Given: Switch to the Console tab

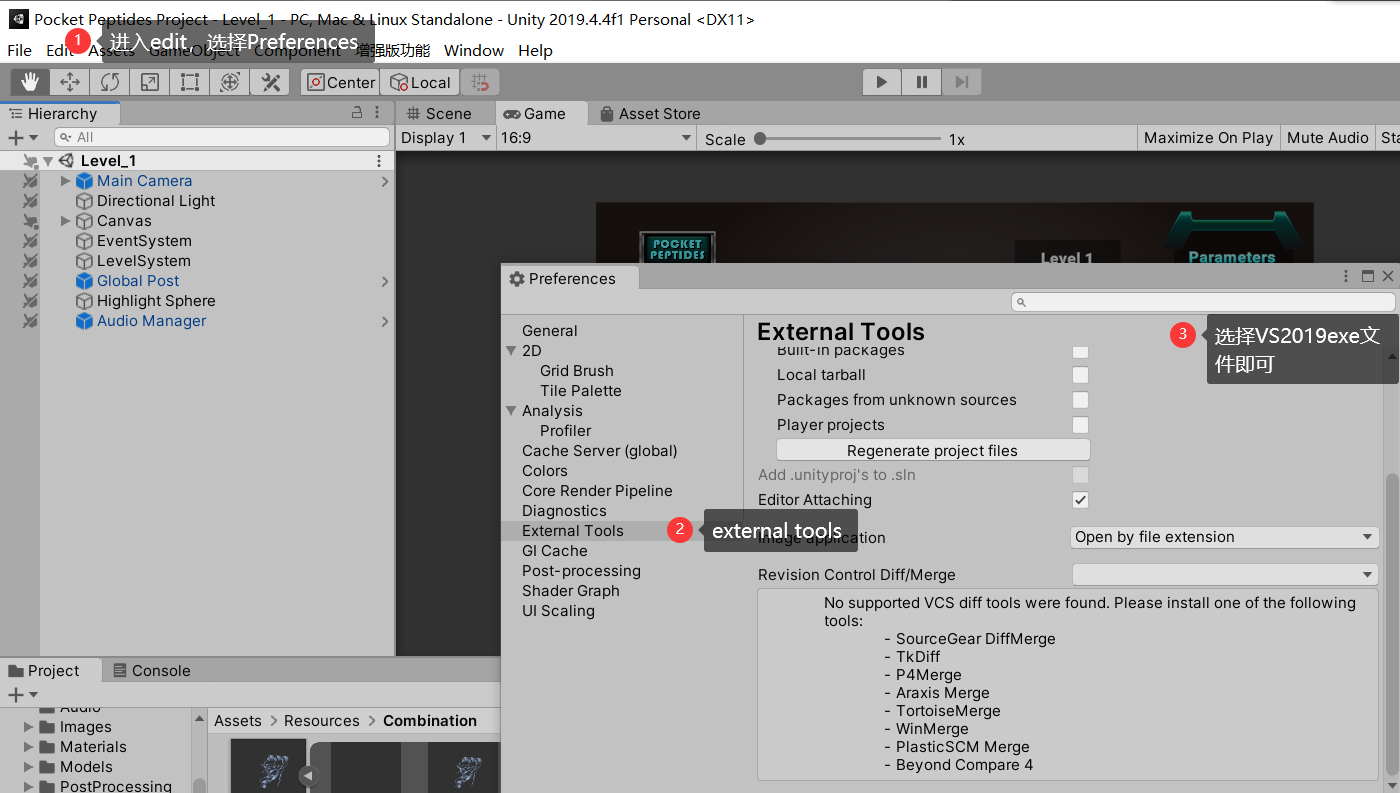Looking at the screenshot, I should [x=151, y=671].
